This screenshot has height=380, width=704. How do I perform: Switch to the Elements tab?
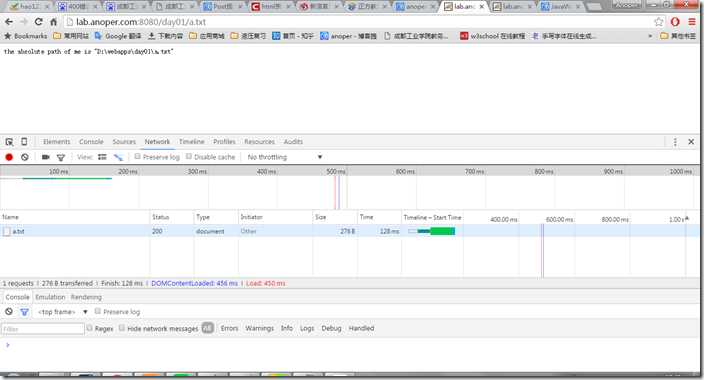coord(57,141)
